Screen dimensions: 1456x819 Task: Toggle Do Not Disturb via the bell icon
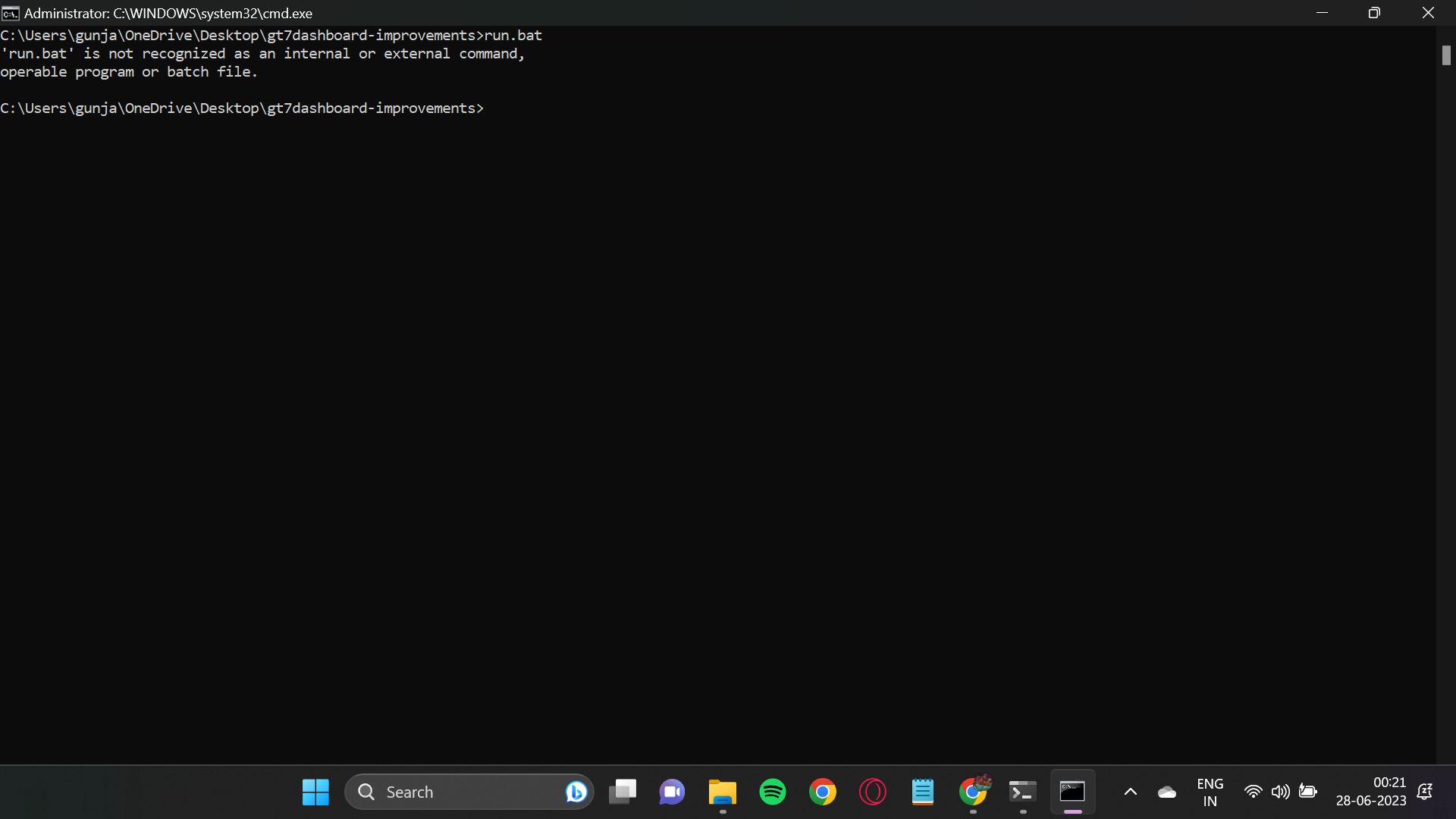click(1424, 791)
